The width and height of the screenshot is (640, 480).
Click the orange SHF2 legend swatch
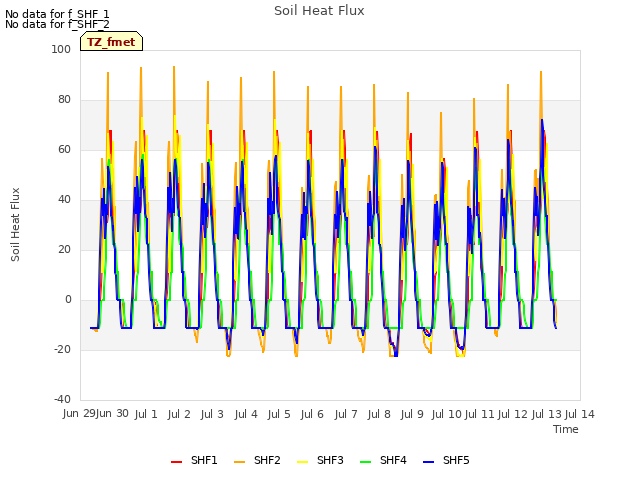tap(239, 462)
